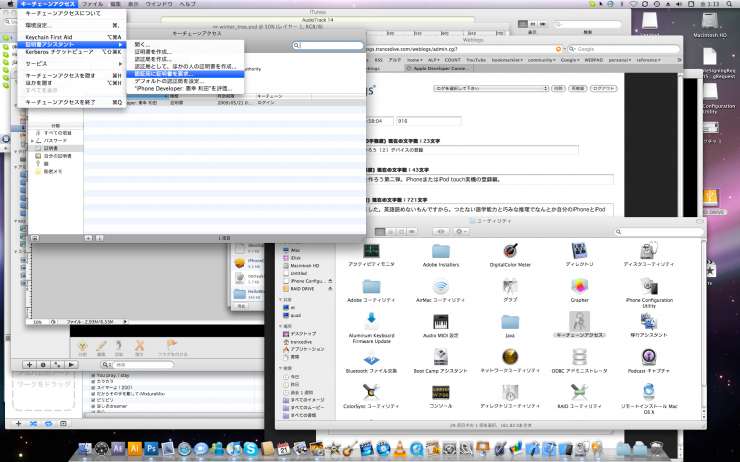Open the Grapher application icon

(579, 286)
